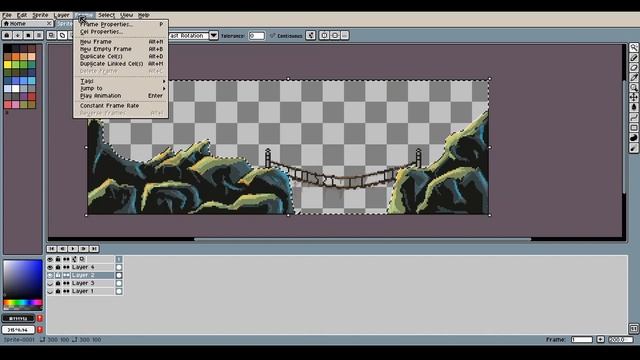The width and height of the screenshot is (640, 360).
Task: Choose Play Animation menu entry
Action: point(121,96)
